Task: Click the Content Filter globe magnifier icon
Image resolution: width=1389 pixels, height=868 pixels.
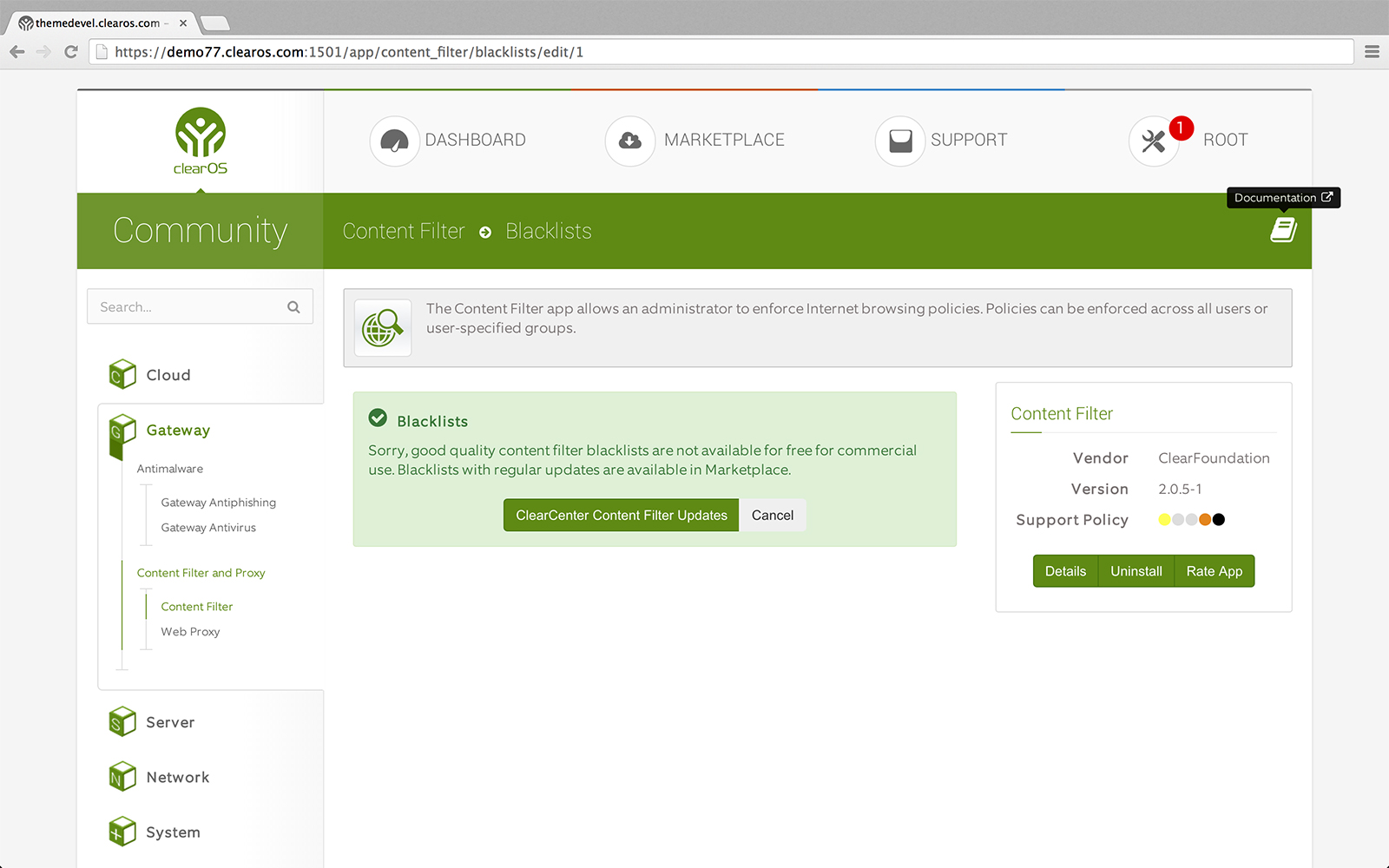Action: coord(383,328)
